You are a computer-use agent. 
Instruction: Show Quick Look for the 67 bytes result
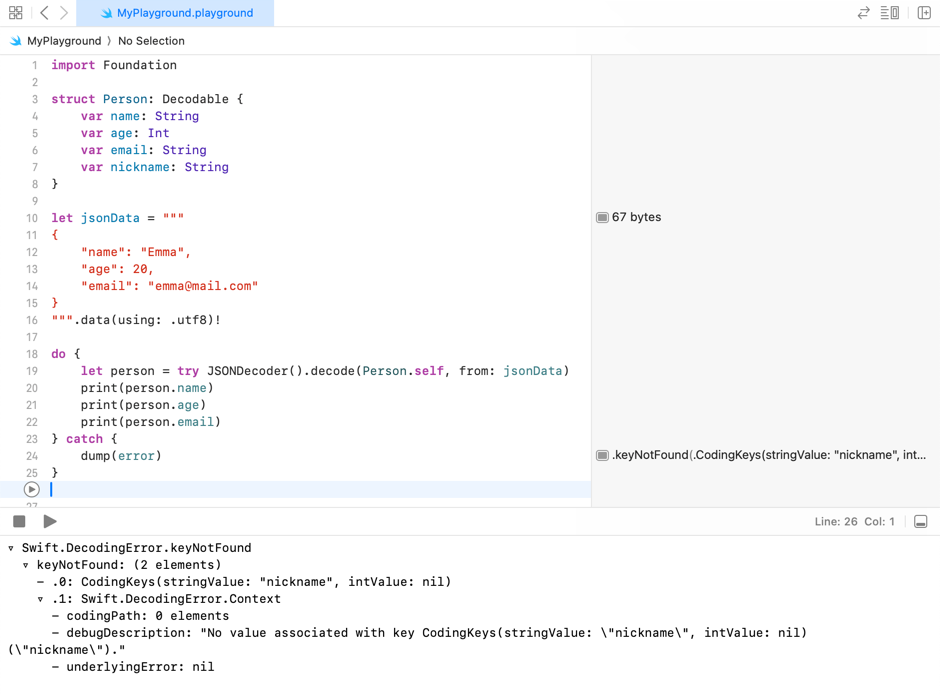(602, 217)
